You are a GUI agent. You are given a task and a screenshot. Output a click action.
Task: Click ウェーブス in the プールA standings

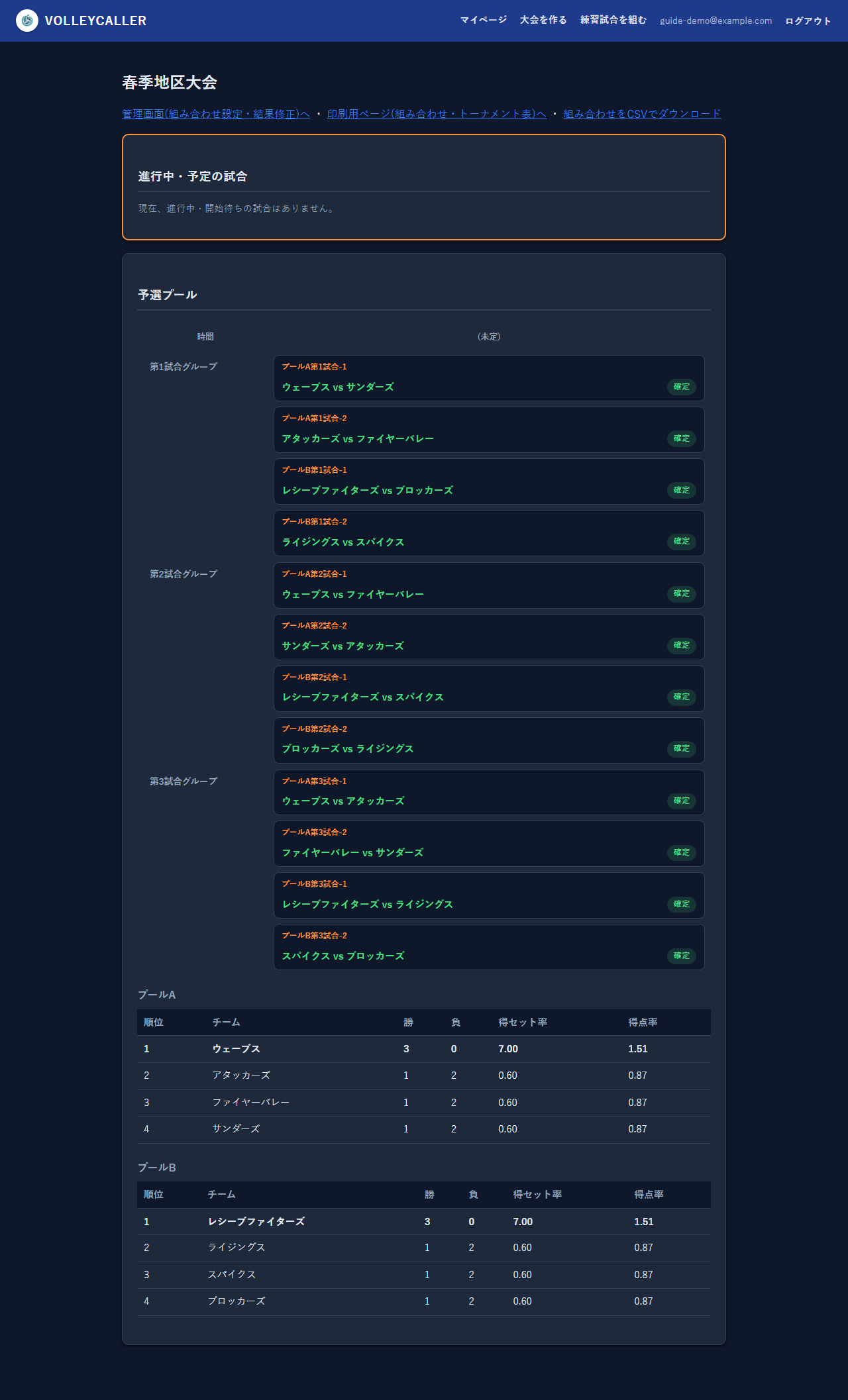(237, 1049)
